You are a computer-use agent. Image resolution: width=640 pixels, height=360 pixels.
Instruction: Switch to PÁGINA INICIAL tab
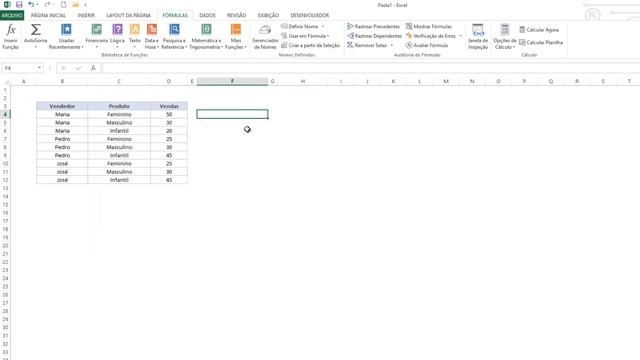click(x=48, y=15)
